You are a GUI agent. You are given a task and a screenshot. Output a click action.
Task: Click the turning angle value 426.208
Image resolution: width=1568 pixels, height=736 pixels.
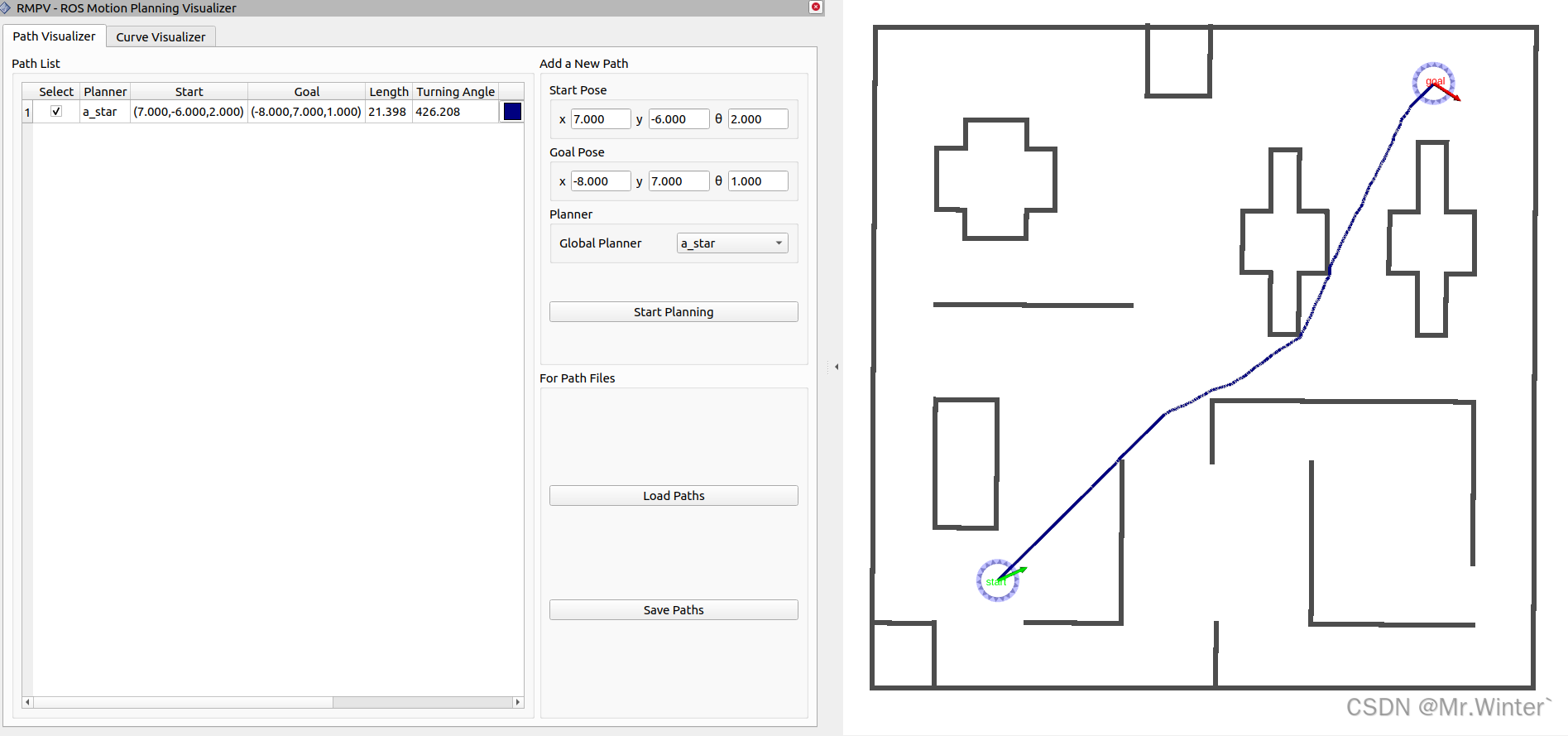(x=455, y=112)
